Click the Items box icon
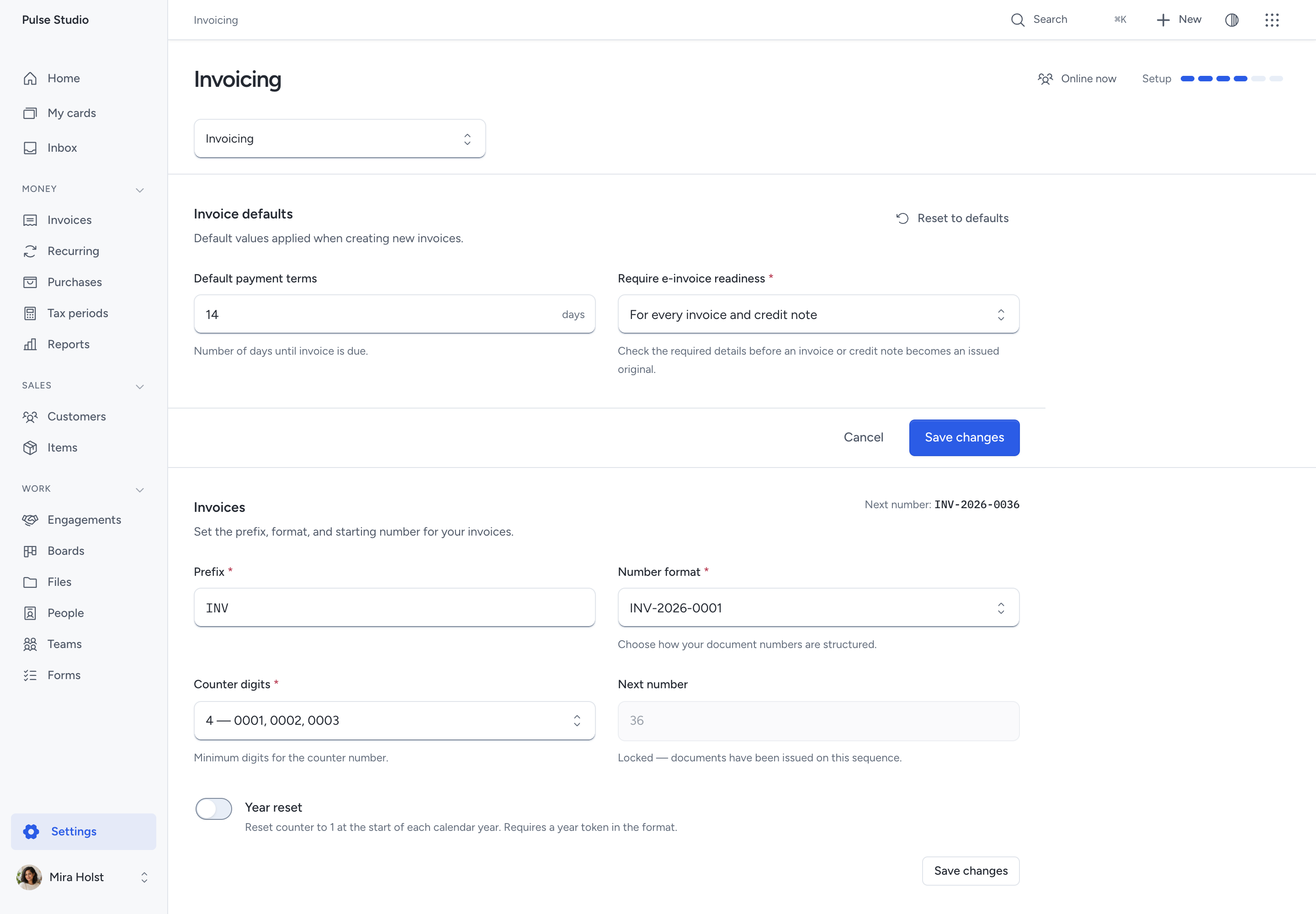 coord(30,448)
